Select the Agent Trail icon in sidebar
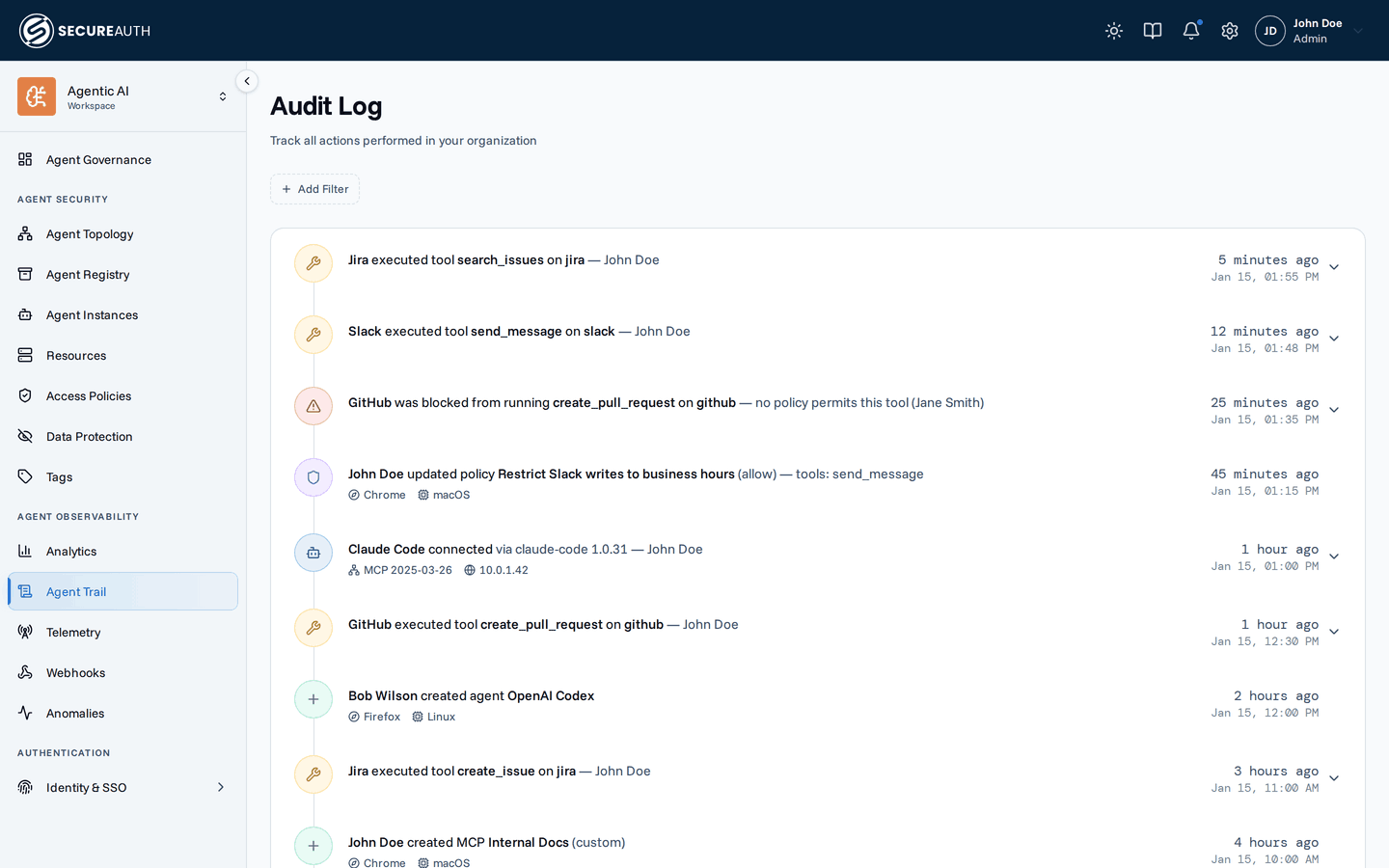1389x868 pixels. (x=25, y=592)
